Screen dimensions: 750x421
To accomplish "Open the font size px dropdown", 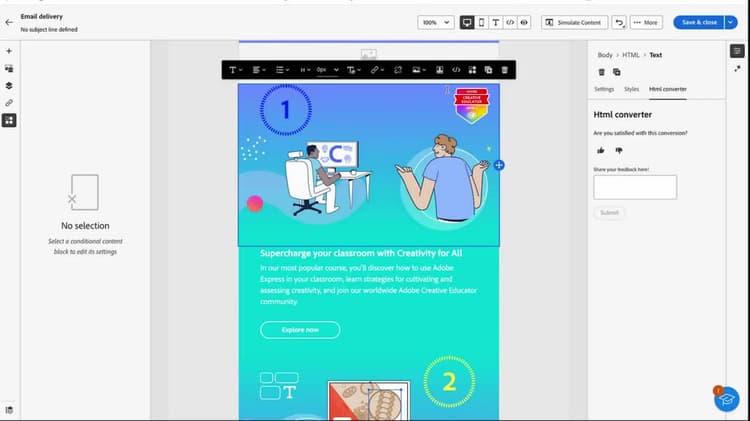I will pos(327,70).
